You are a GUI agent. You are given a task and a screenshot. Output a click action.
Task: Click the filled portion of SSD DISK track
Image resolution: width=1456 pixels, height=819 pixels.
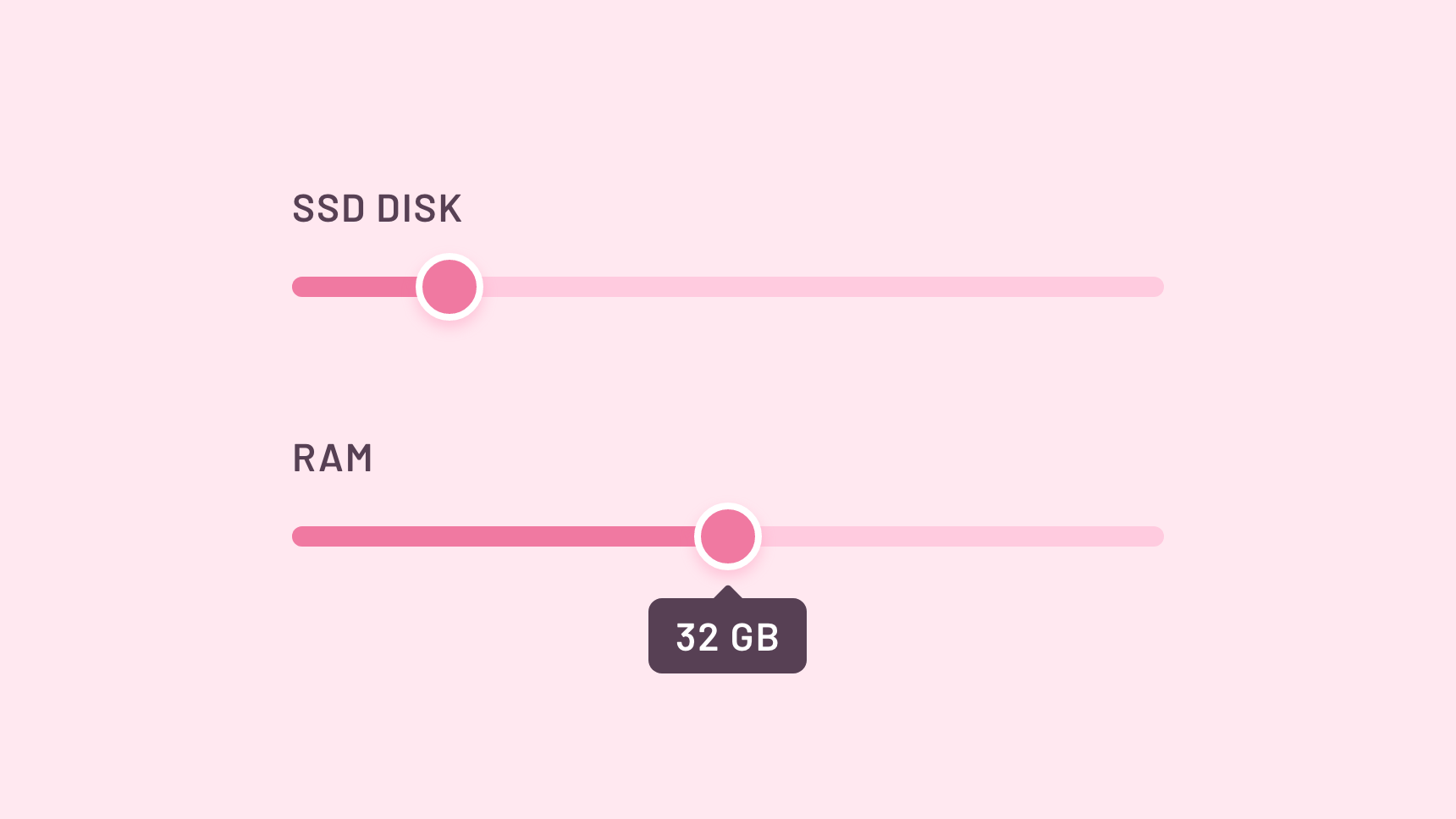[355, 287]
